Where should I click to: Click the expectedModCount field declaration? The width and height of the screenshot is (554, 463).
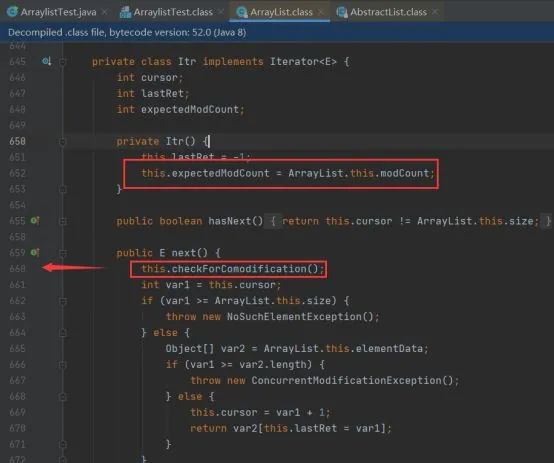pos(180,109)
